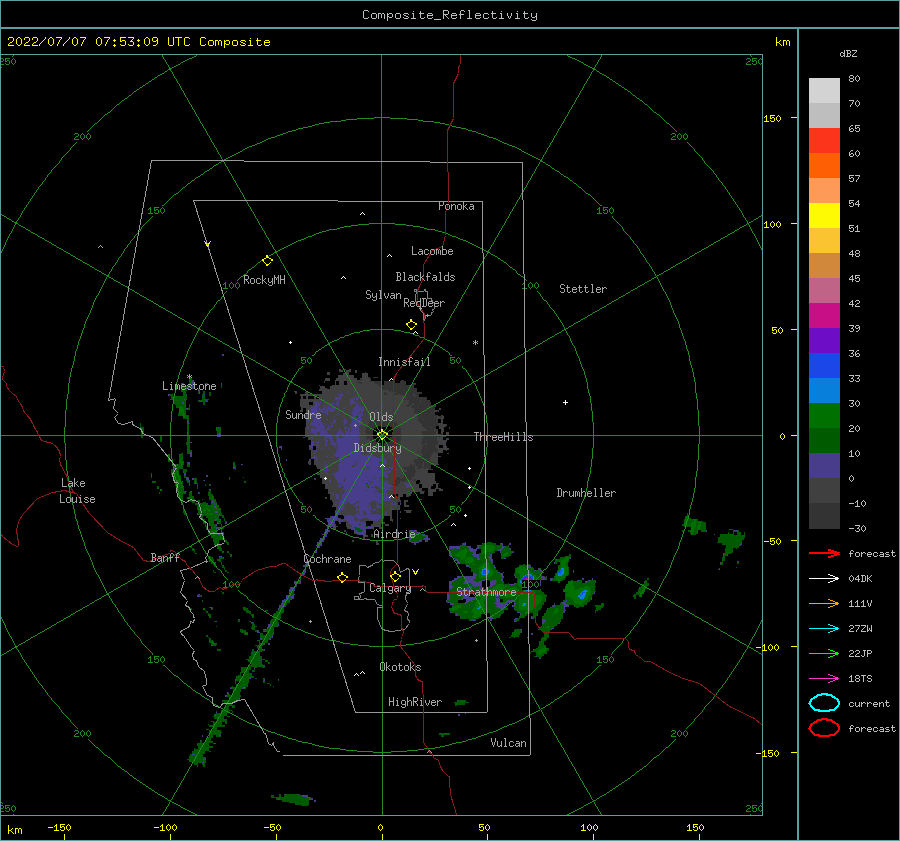Click the Composite_Reflectivity title
900x841 pixels.
(x=450, y=15)
